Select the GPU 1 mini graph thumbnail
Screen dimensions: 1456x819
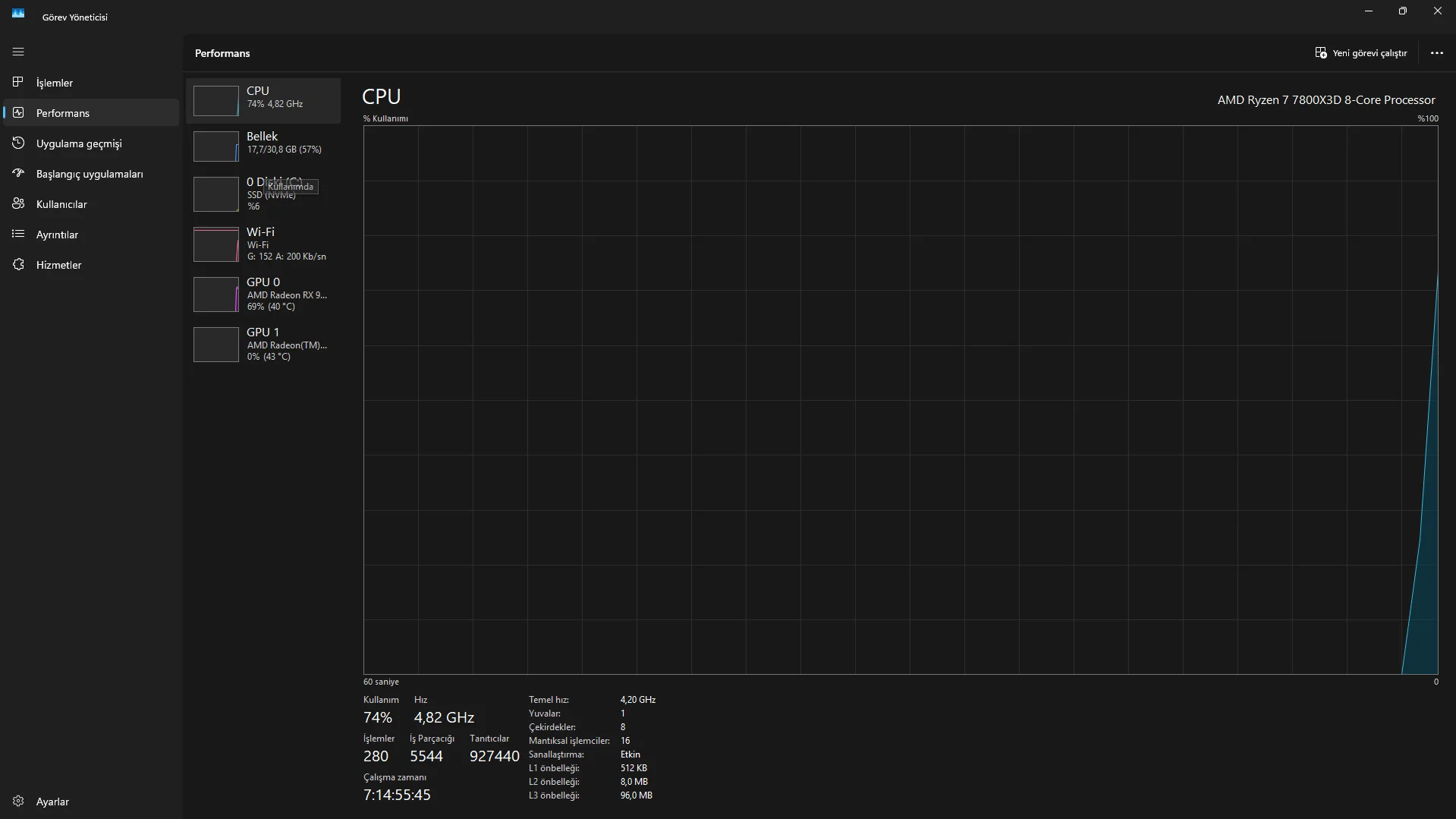point(215,345)
